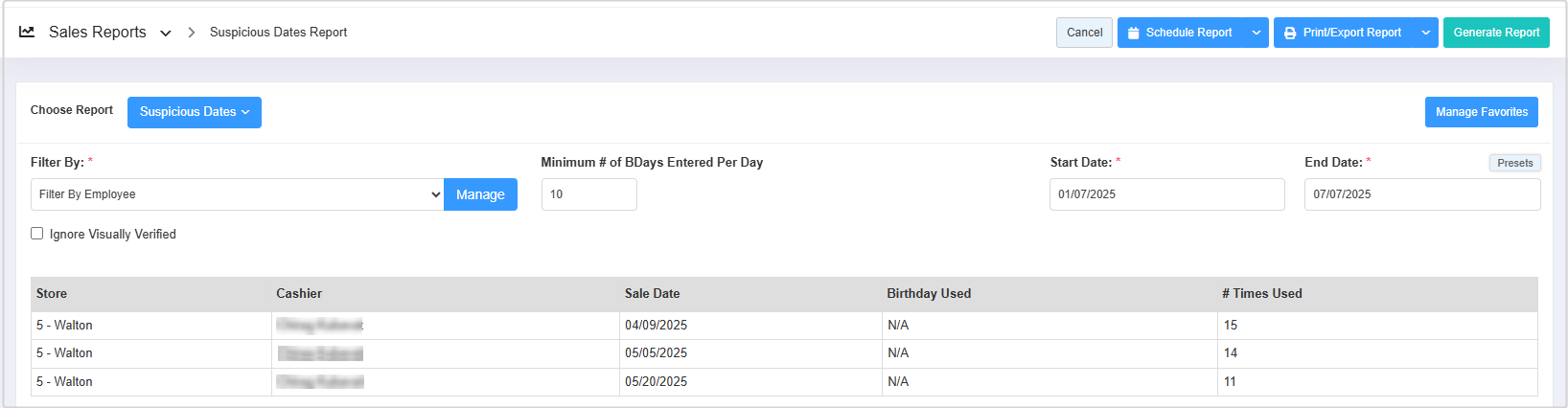Viewport: 1568px width, 408px height.
Task: Click the printer icon on Print/Export Report
Action: [x=1290, y=33]
